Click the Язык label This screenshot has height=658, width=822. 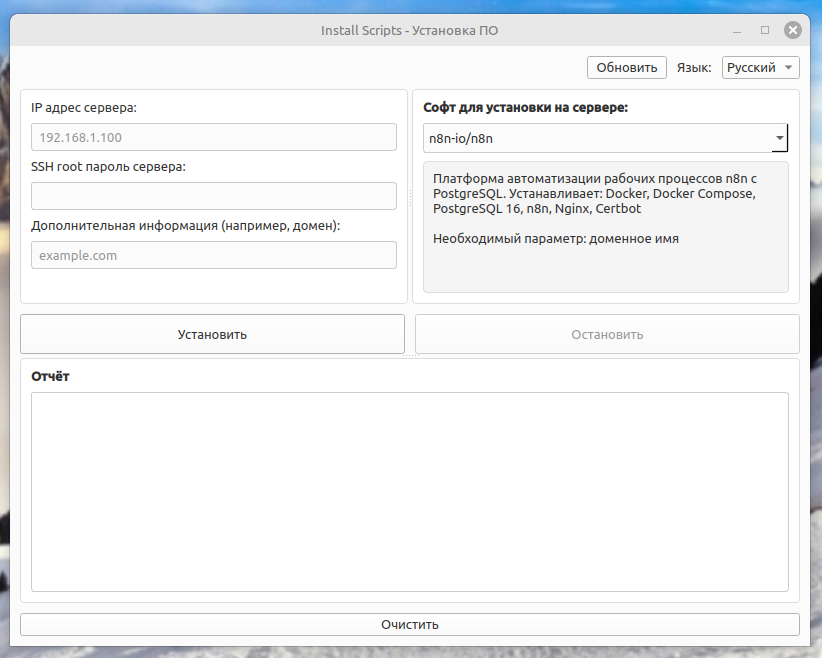coord(694,67)
